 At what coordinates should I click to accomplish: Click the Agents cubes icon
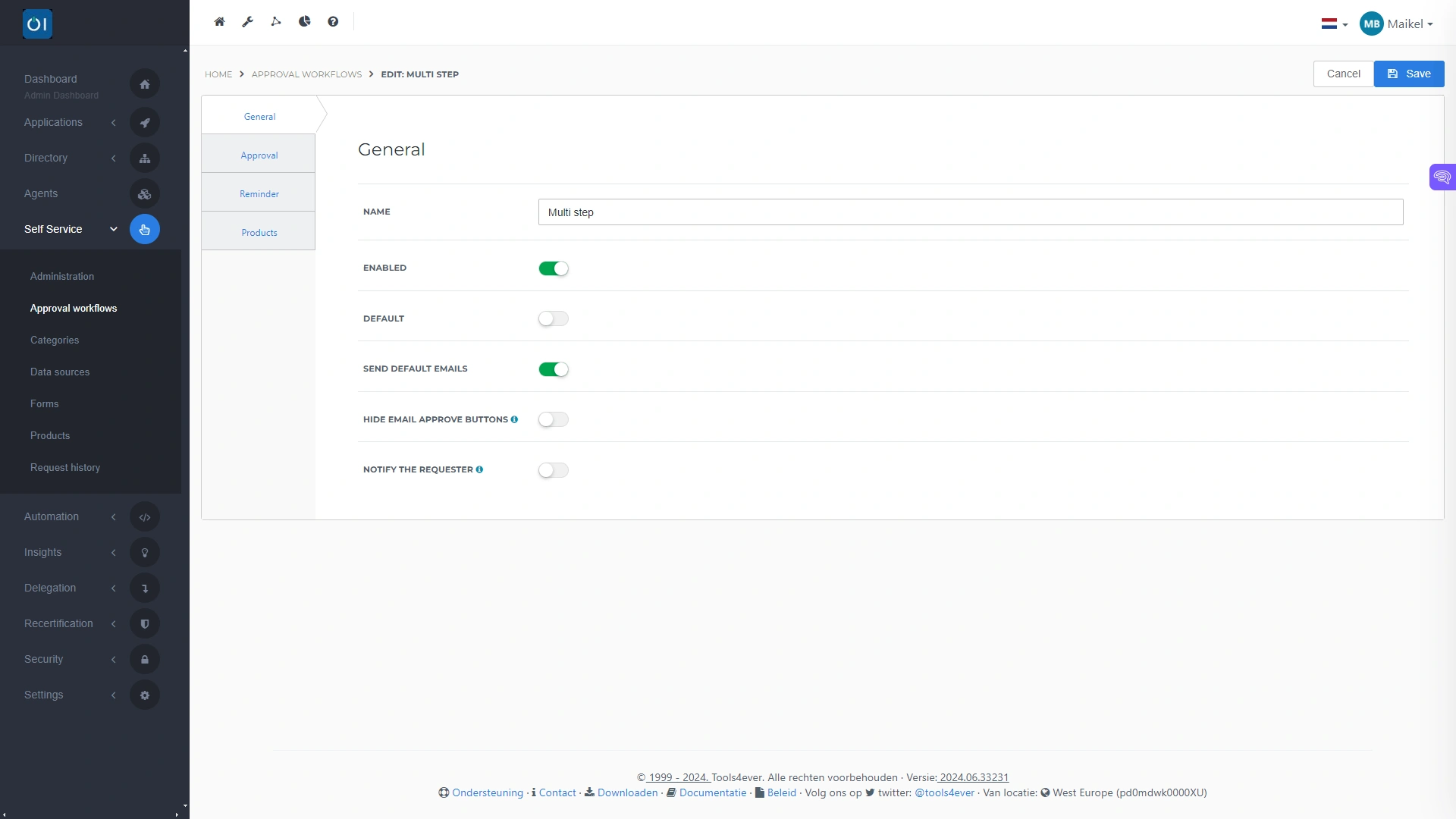145,194
